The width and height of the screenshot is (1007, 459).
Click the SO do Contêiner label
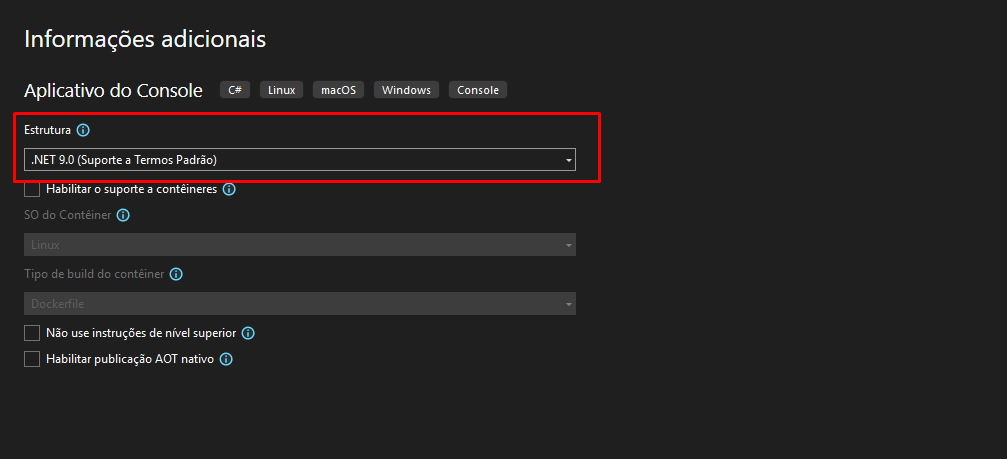coord(67,215)
